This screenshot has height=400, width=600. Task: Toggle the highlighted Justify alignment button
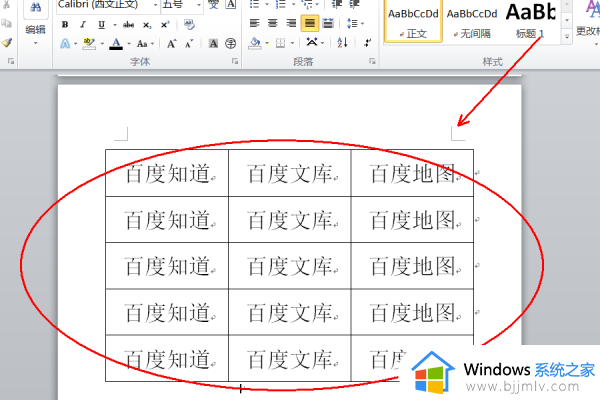[x=310, y=23]
